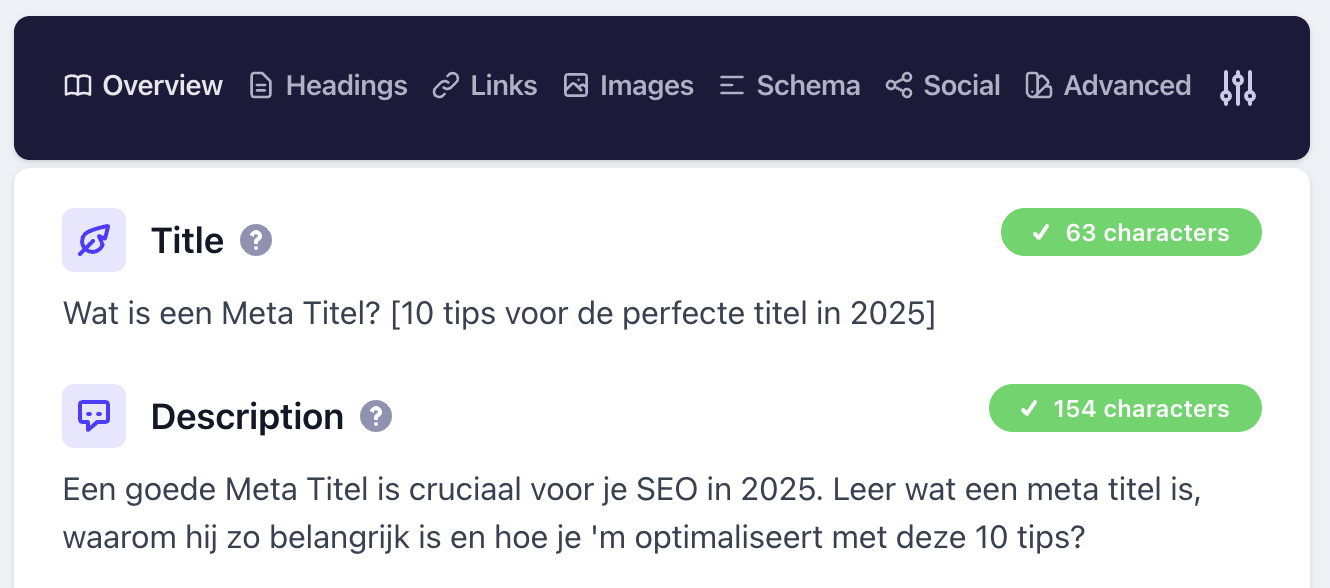The height and width of the screenshot is (588, 1330).
Task: Switch to the Headings tab
Action: tap(346, 86)
